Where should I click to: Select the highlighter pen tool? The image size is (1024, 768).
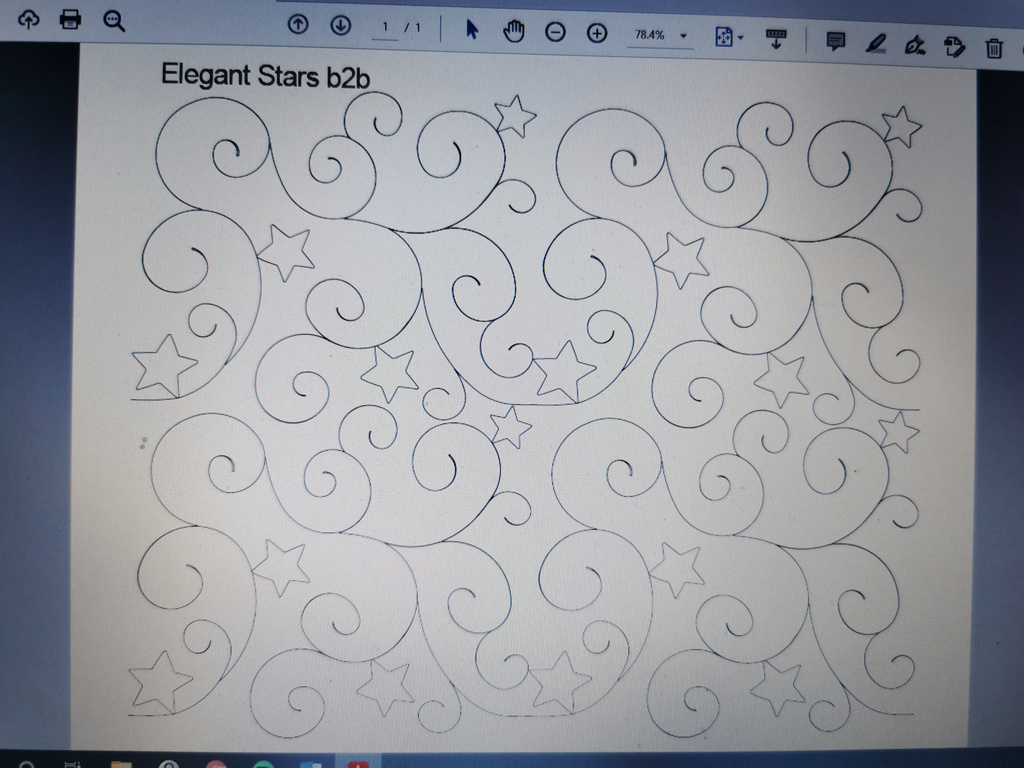point(876,43)
